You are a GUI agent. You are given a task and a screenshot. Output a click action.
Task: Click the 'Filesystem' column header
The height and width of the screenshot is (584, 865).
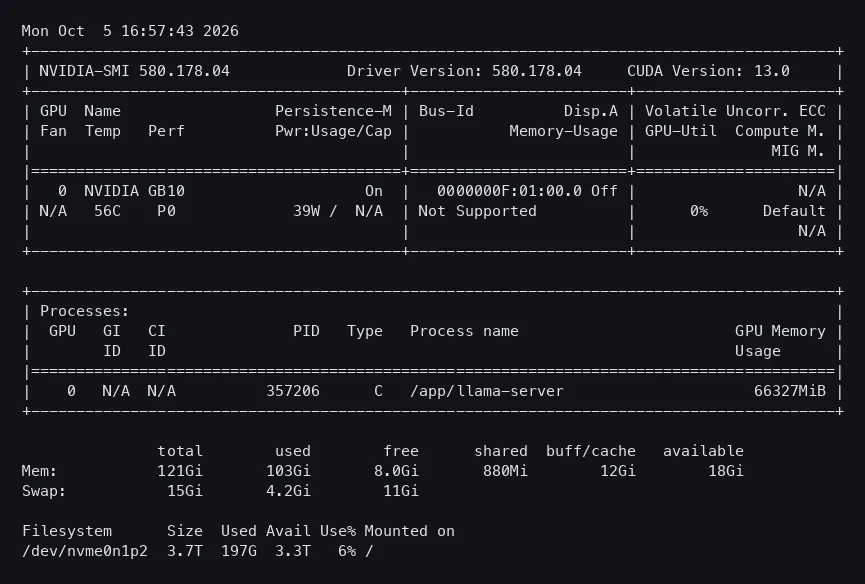click(67, 531)
